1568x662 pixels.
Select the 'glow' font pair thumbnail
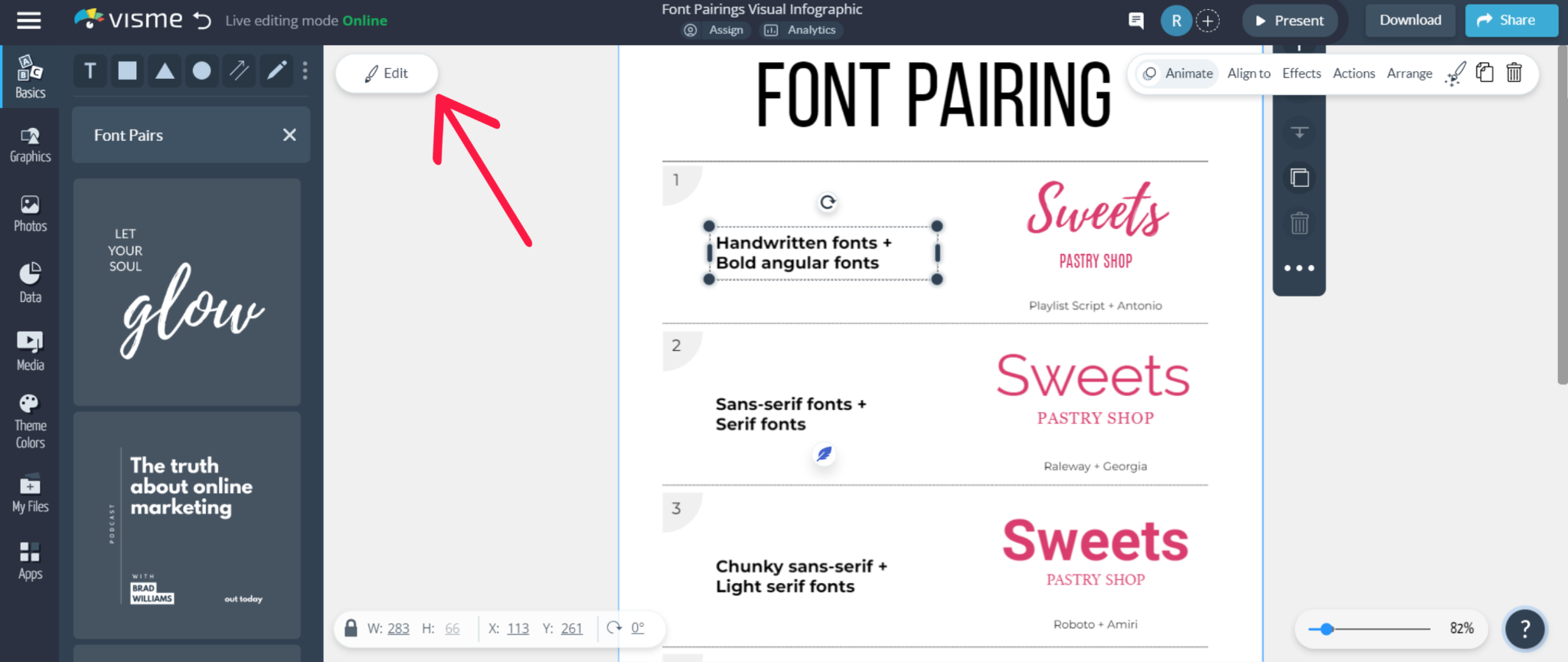coord(187,292)
